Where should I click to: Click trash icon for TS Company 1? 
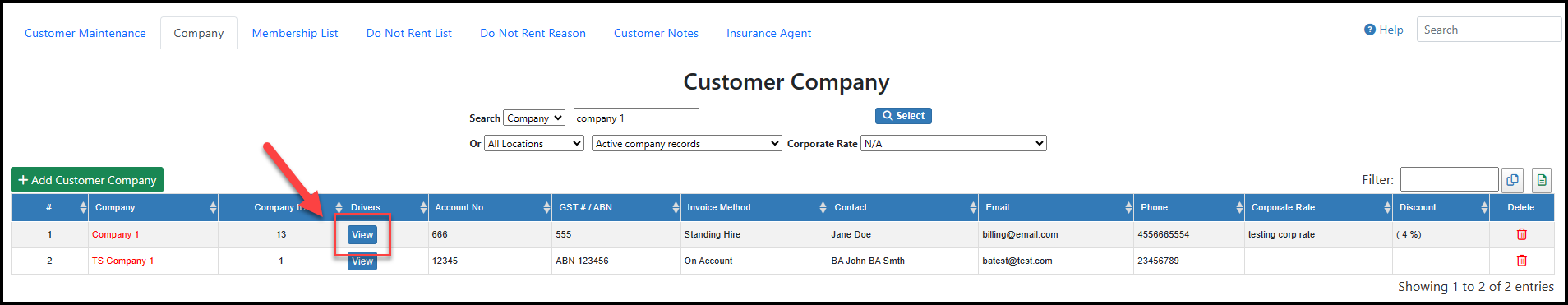(x=1521, y=261)
